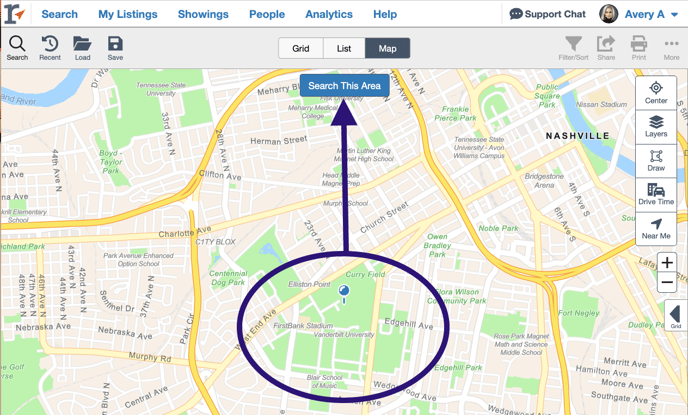688x415 pixels.
Task: Switch to List view
Action: point(343,48)
